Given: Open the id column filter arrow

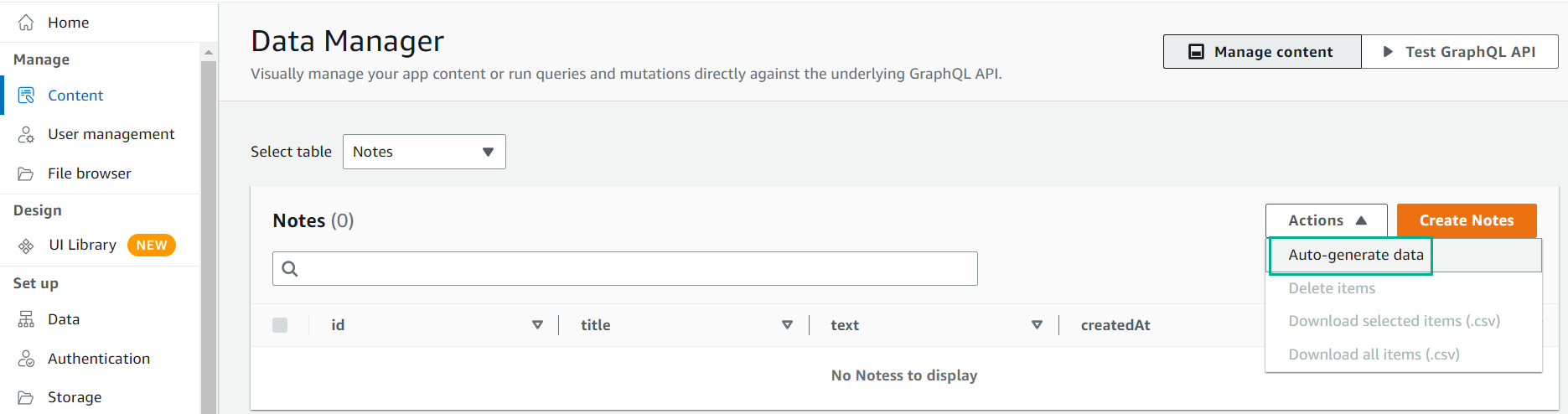Looking at the screenshot, I should (537, 325).
